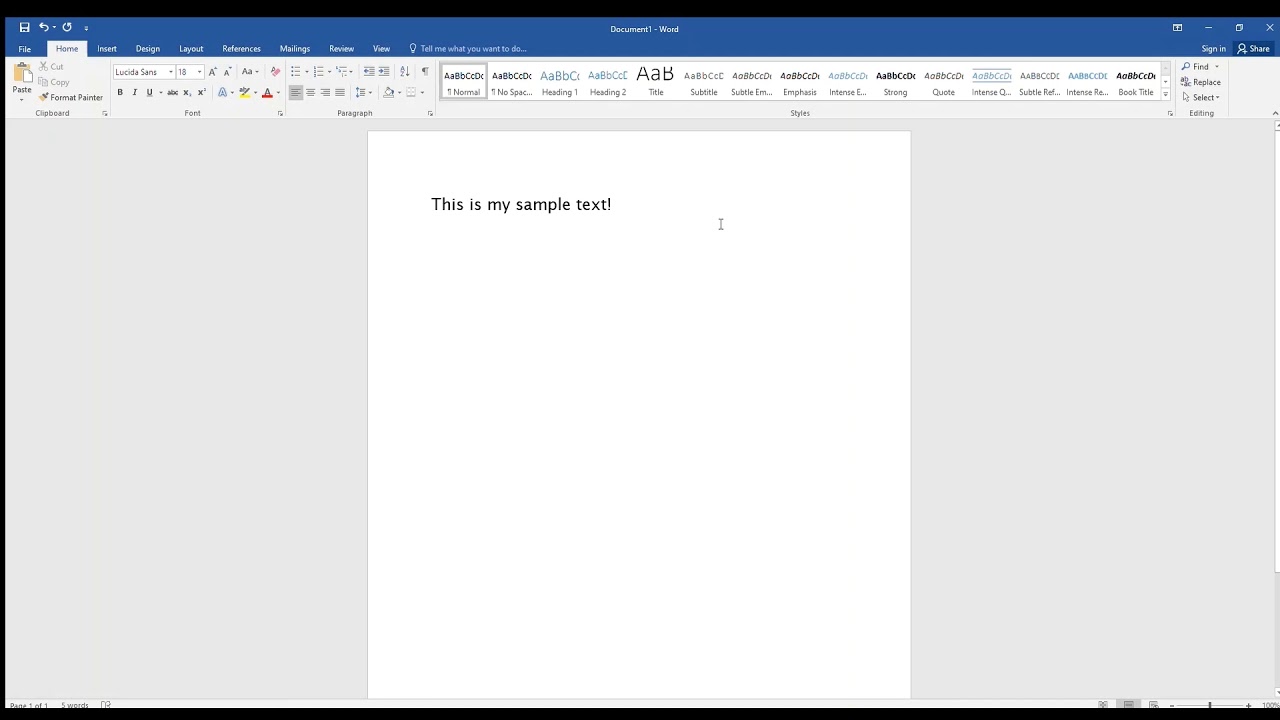Image resolution: width=1280 pixels, height=720 pixels.
Task: Click the Save icon in Quick Access Toolbar
Action: [24, 28]
